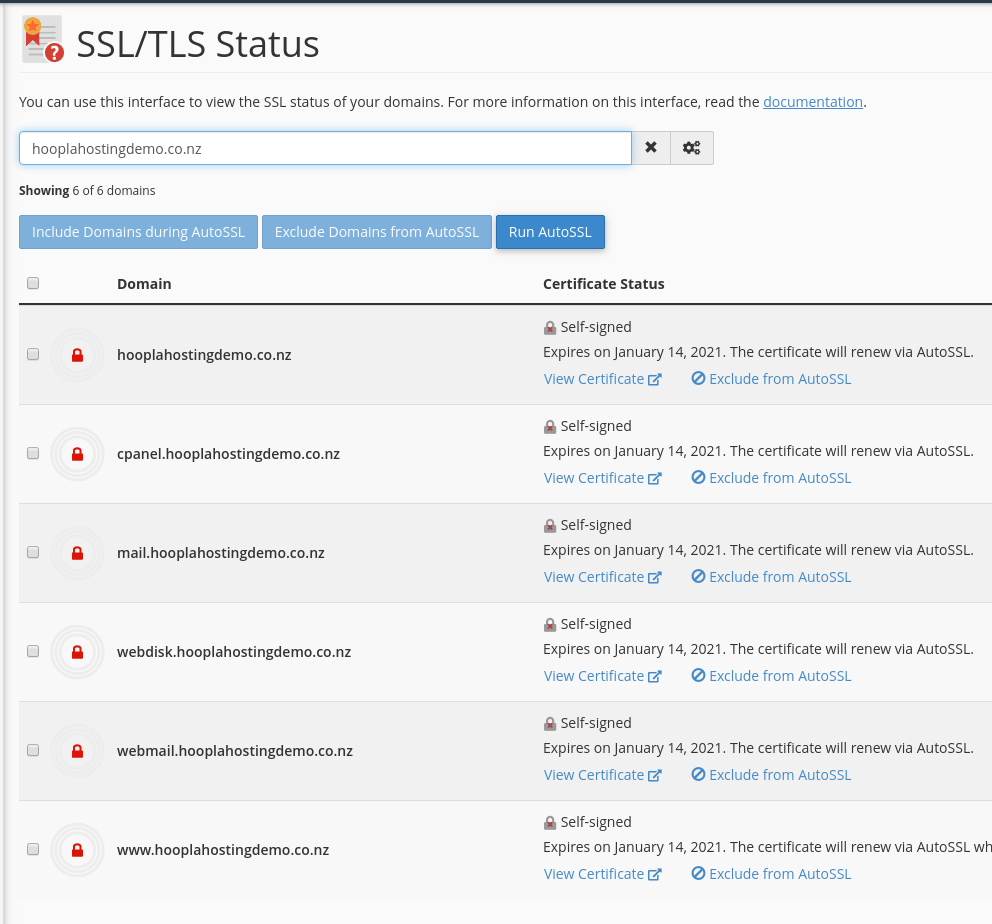Click red lock icon for hooplahostingdemo.co.nz
Image resolution: width=992 pixels, height=924 pixels.
77,355
